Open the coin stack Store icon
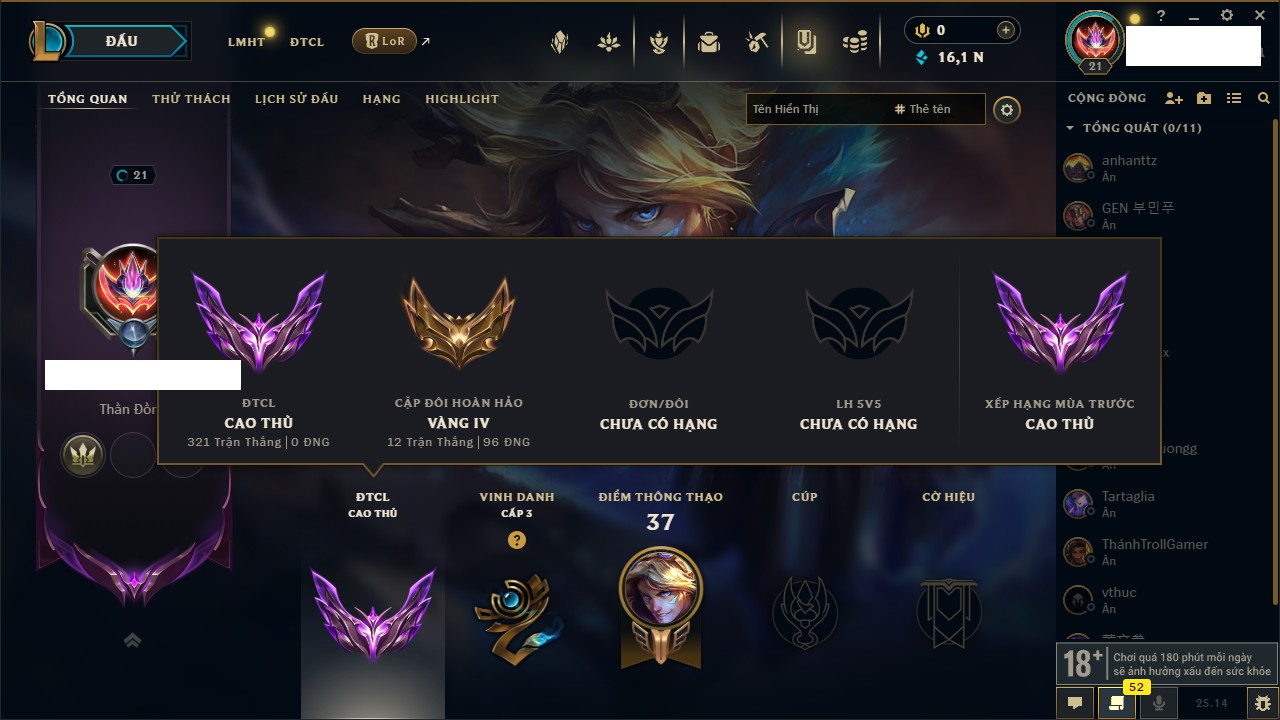The width and height of the screenshot is (1280, 720). 854,42
